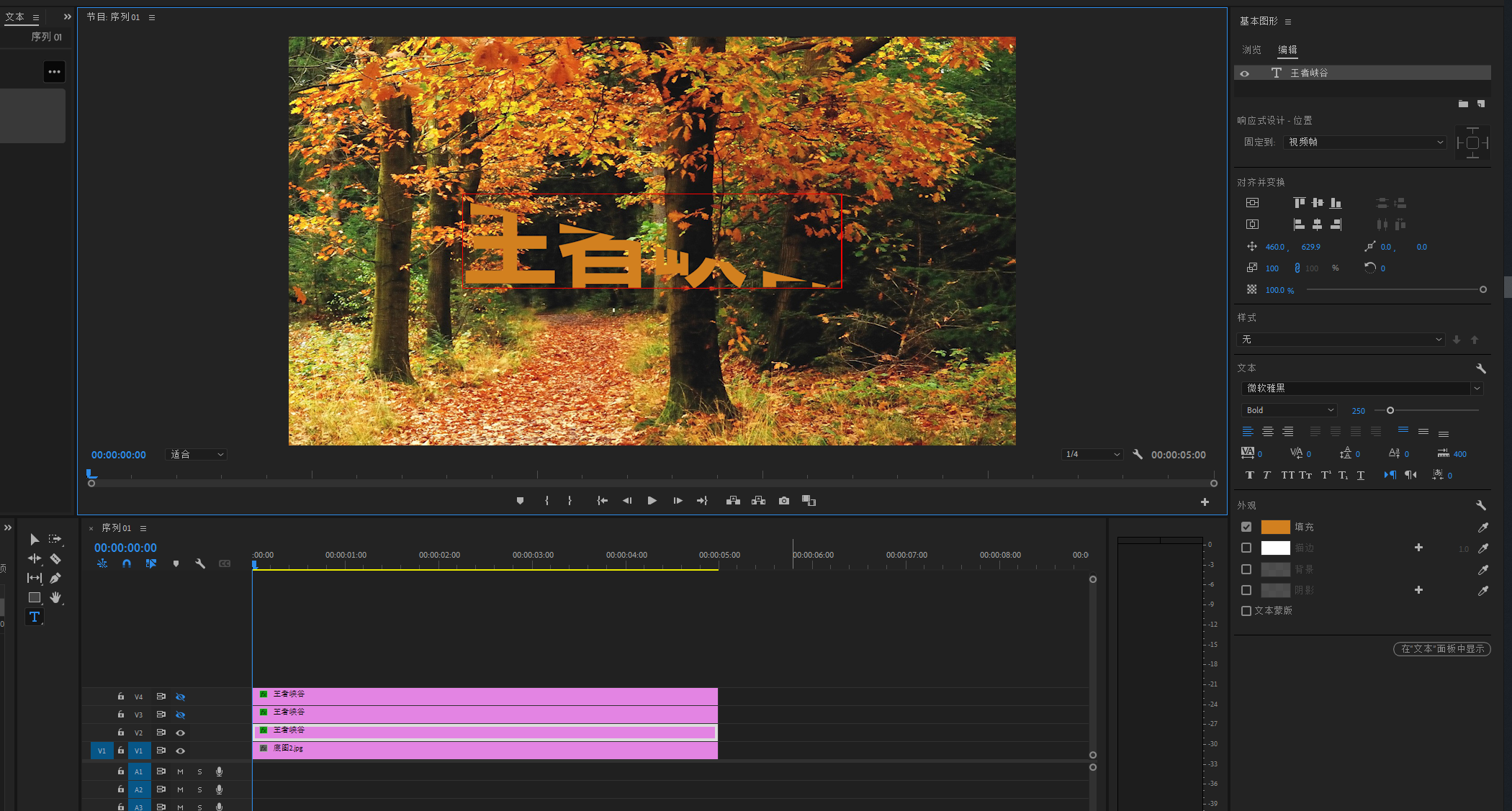Enable the stroke 描边 checkbox
This screenshot has width=1512, height=811.
[1246, 548]
